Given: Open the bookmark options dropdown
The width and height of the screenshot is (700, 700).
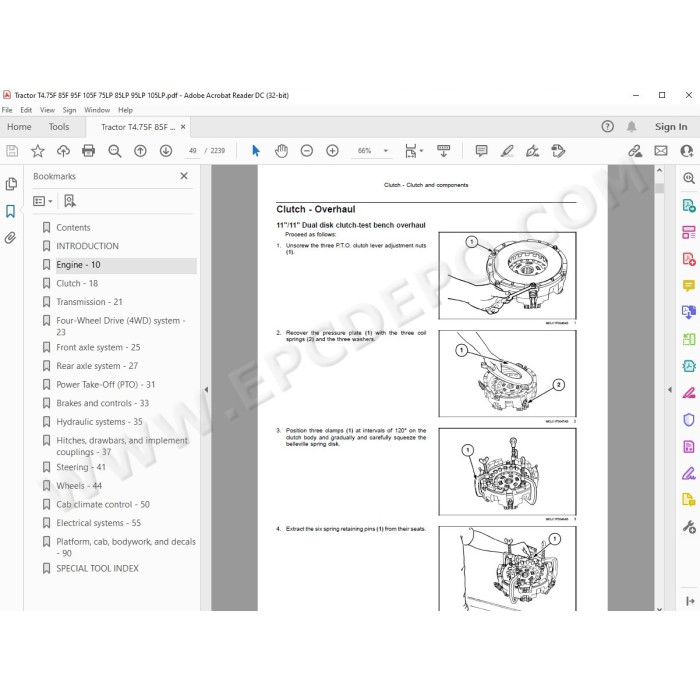Looking at the screenshot, I should [x=42, y=201].
